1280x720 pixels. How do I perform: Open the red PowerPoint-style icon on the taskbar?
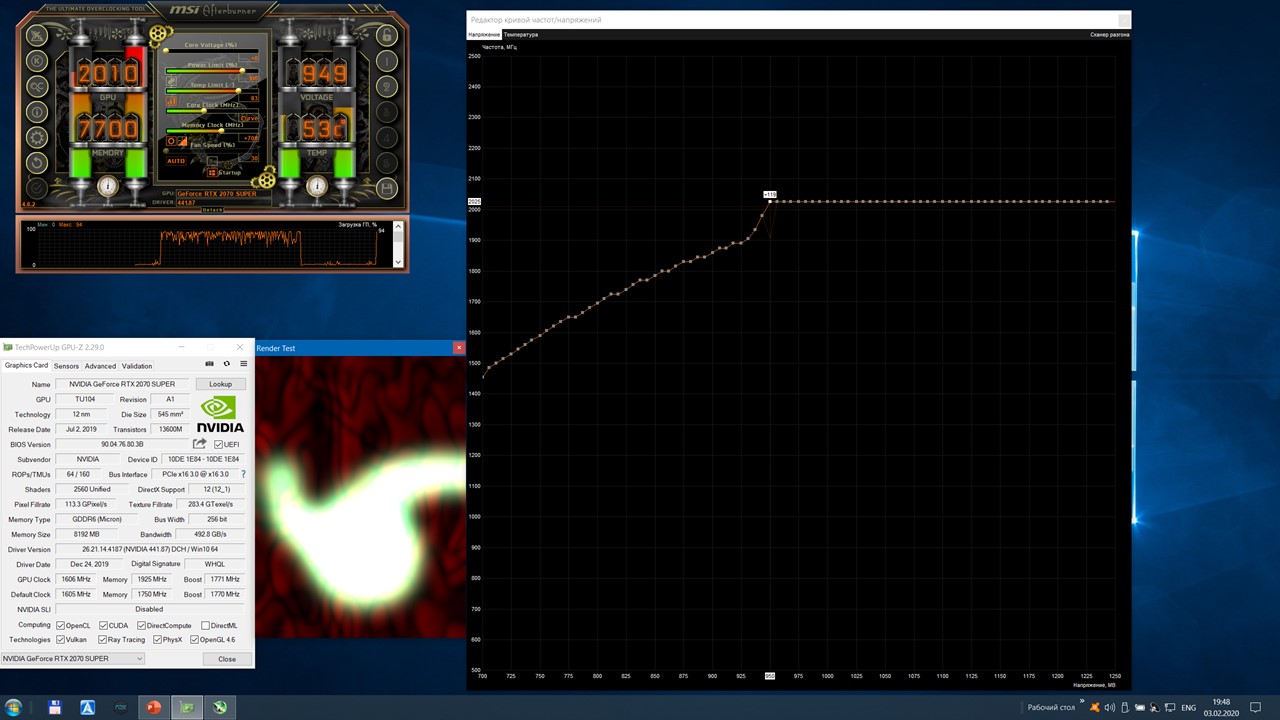[x=154, y=707]
